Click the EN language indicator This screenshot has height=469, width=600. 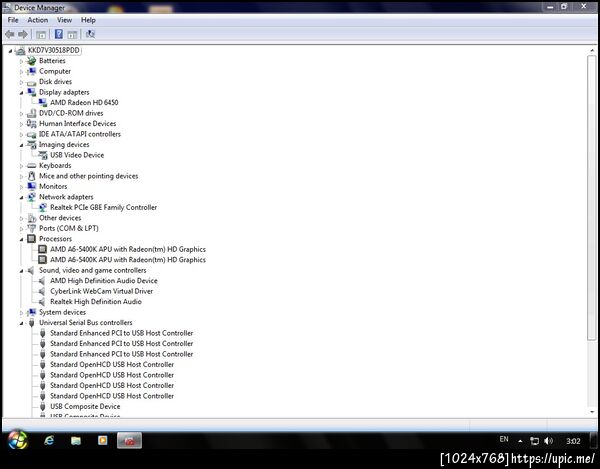(504, 439)
